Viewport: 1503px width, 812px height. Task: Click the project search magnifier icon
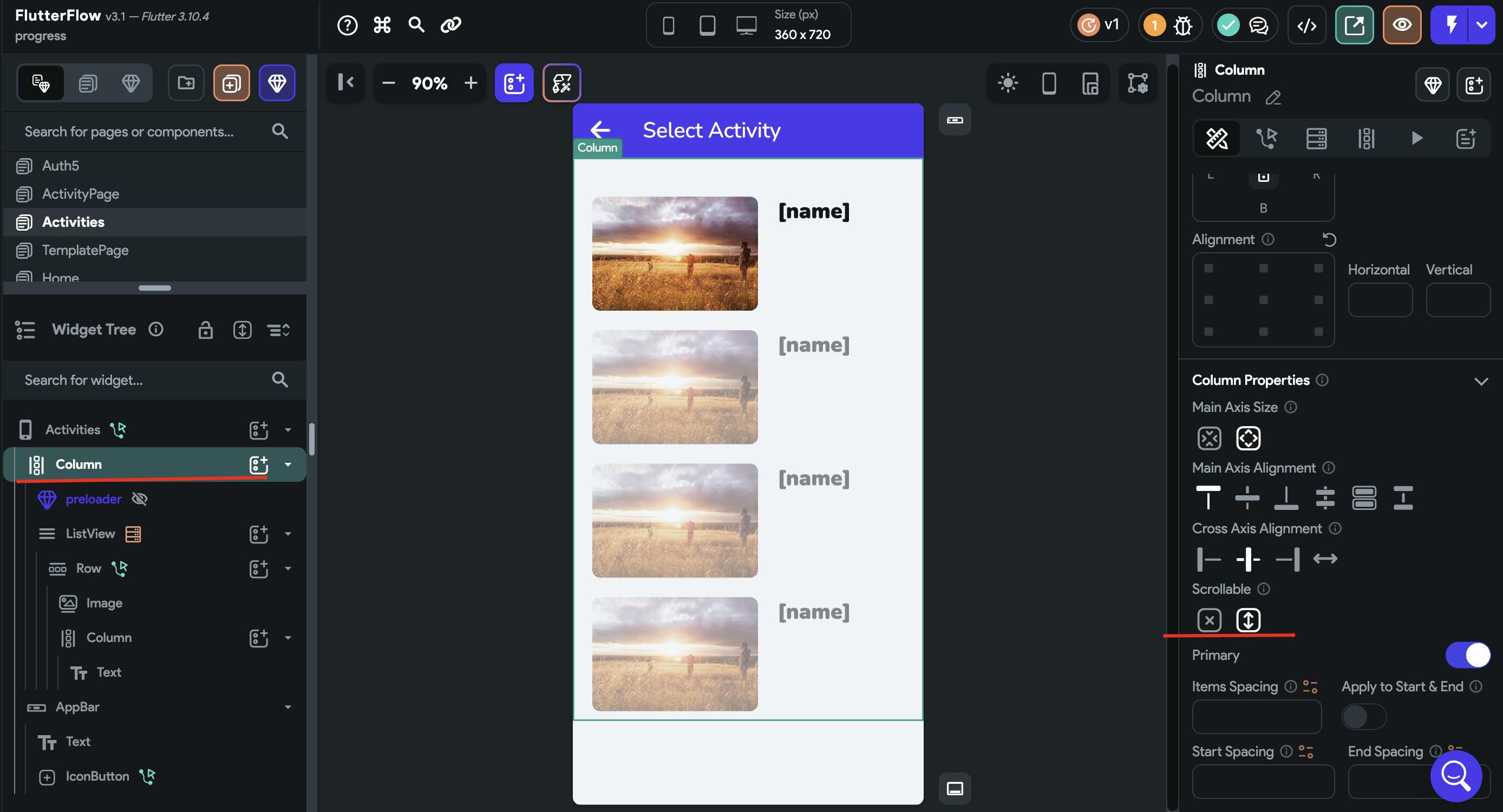click(416, 24)
